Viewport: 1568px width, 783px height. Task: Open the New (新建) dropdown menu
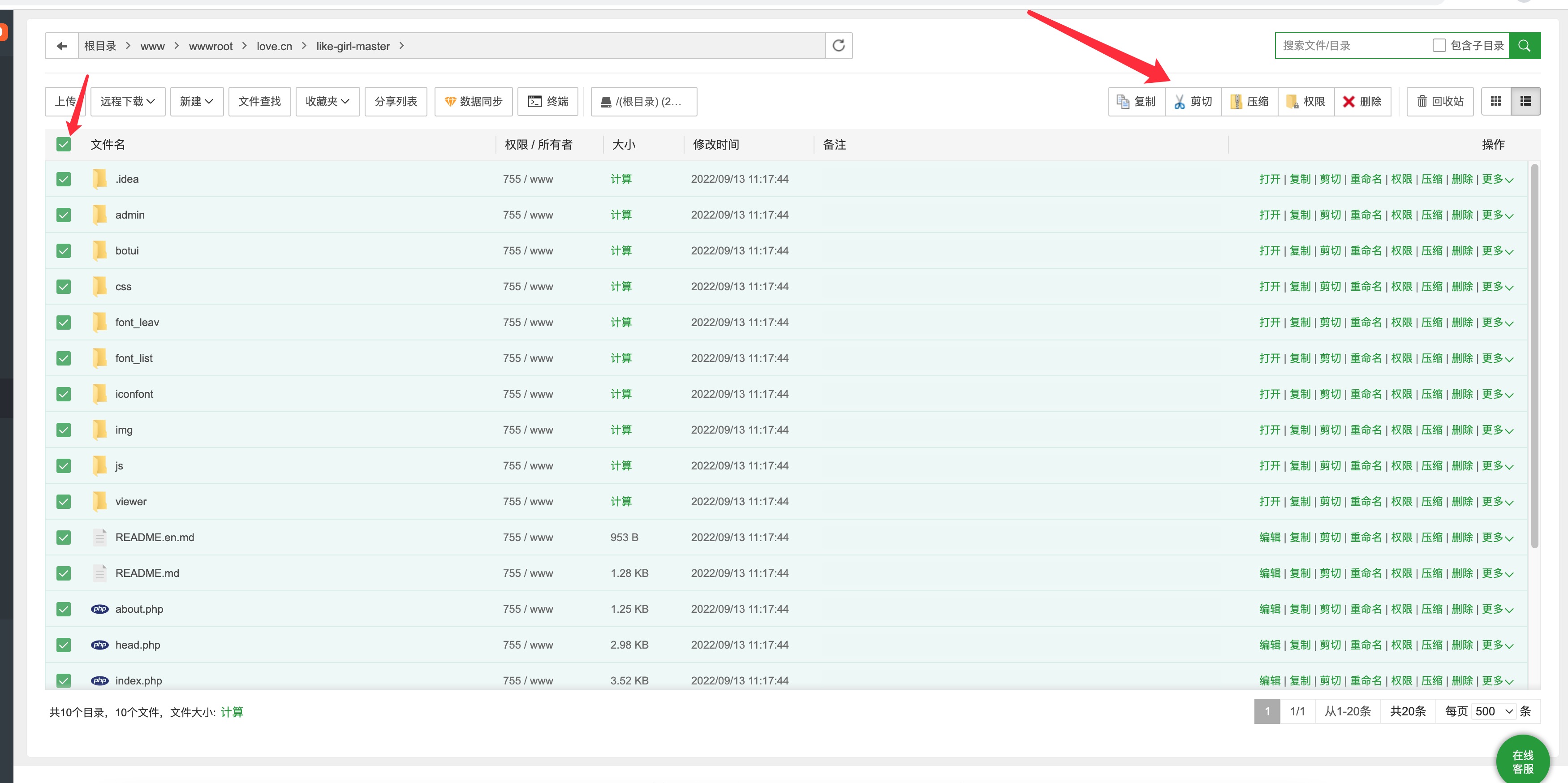(196, 102)
